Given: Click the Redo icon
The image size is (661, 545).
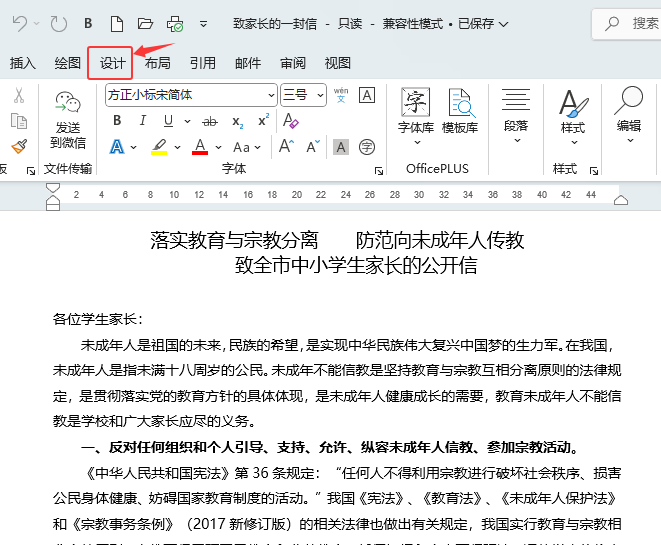Looking at the screenshot, I should [x=59, y=24].
